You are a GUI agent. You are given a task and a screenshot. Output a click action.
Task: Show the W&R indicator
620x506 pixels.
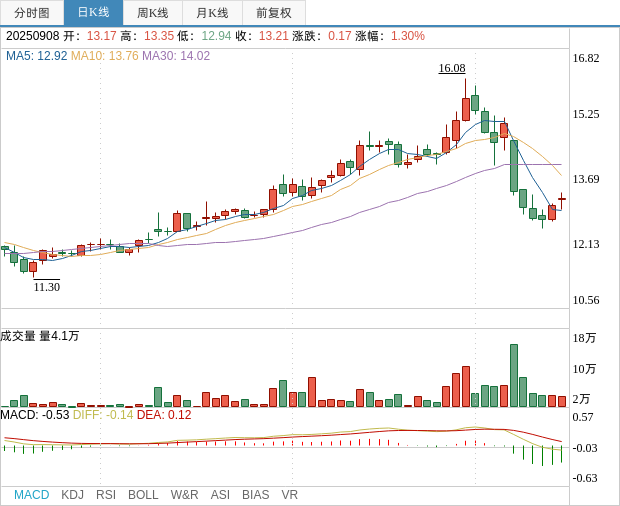pos(184,495)
